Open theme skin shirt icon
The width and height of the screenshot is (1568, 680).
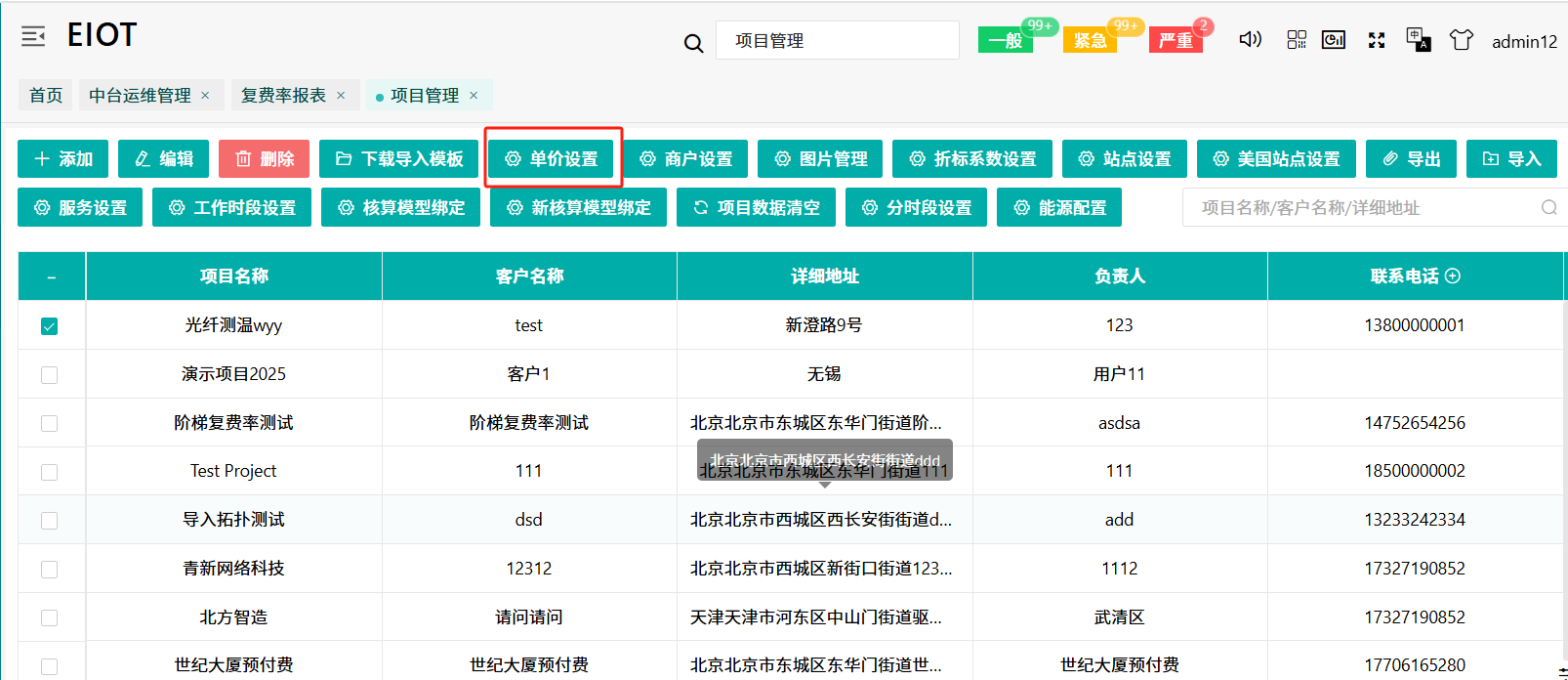tap(1461, 40)
